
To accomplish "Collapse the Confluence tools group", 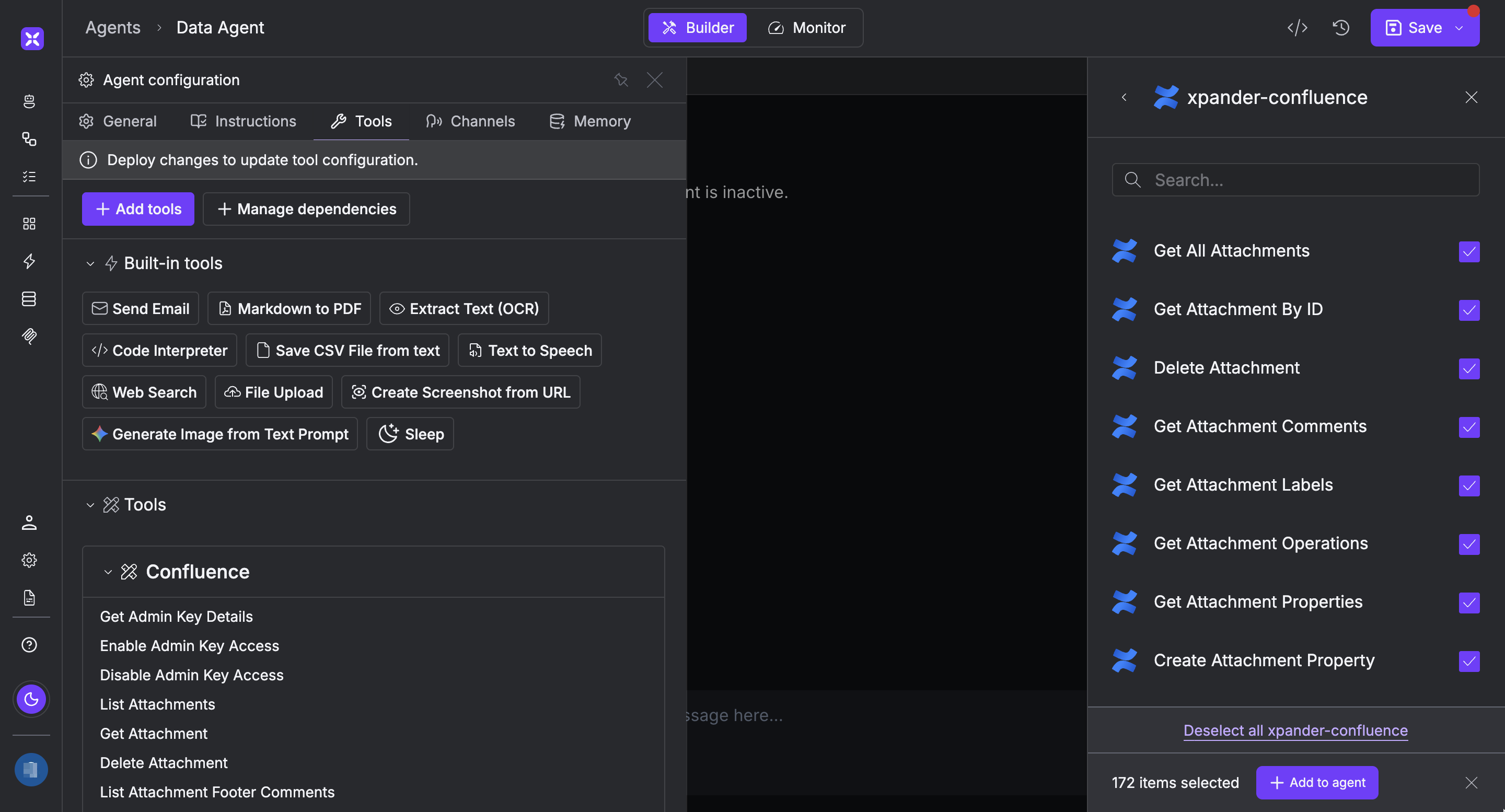I will 108,572.
